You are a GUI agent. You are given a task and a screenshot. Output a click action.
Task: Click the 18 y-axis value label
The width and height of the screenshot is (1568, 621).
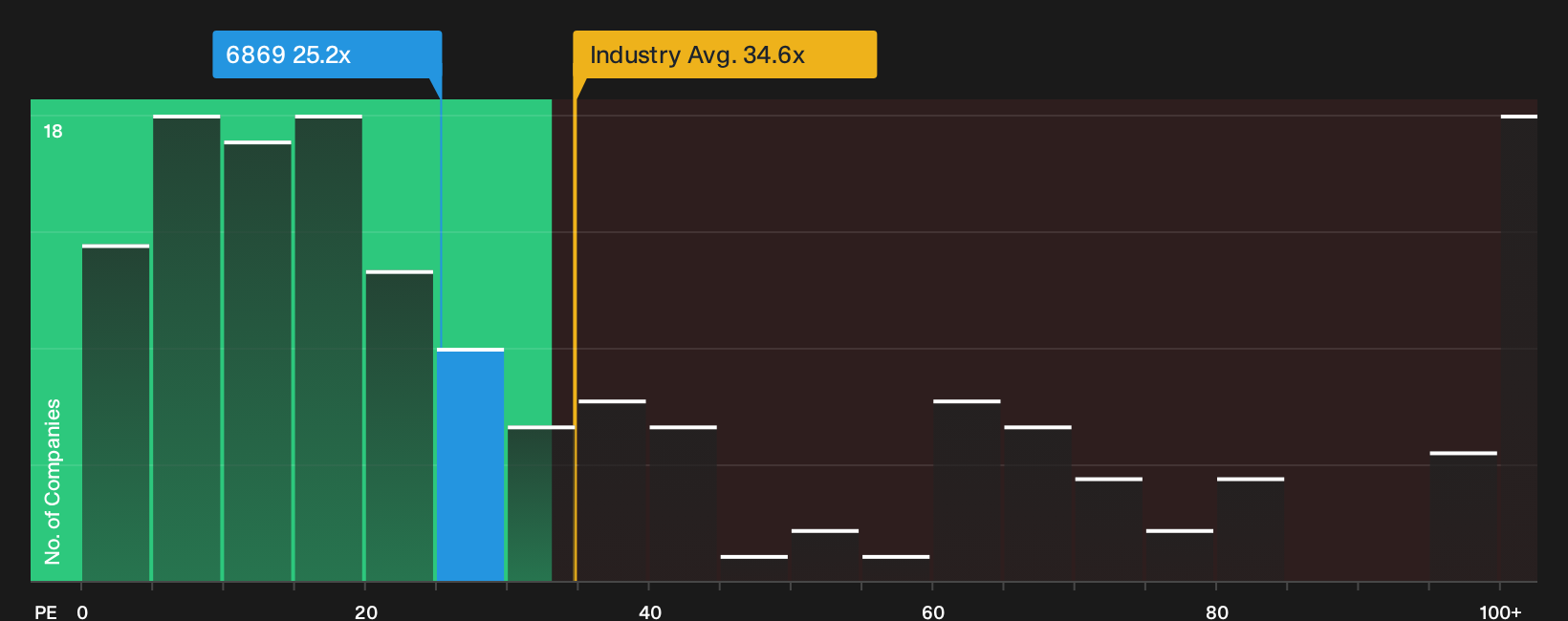point(53,131)
